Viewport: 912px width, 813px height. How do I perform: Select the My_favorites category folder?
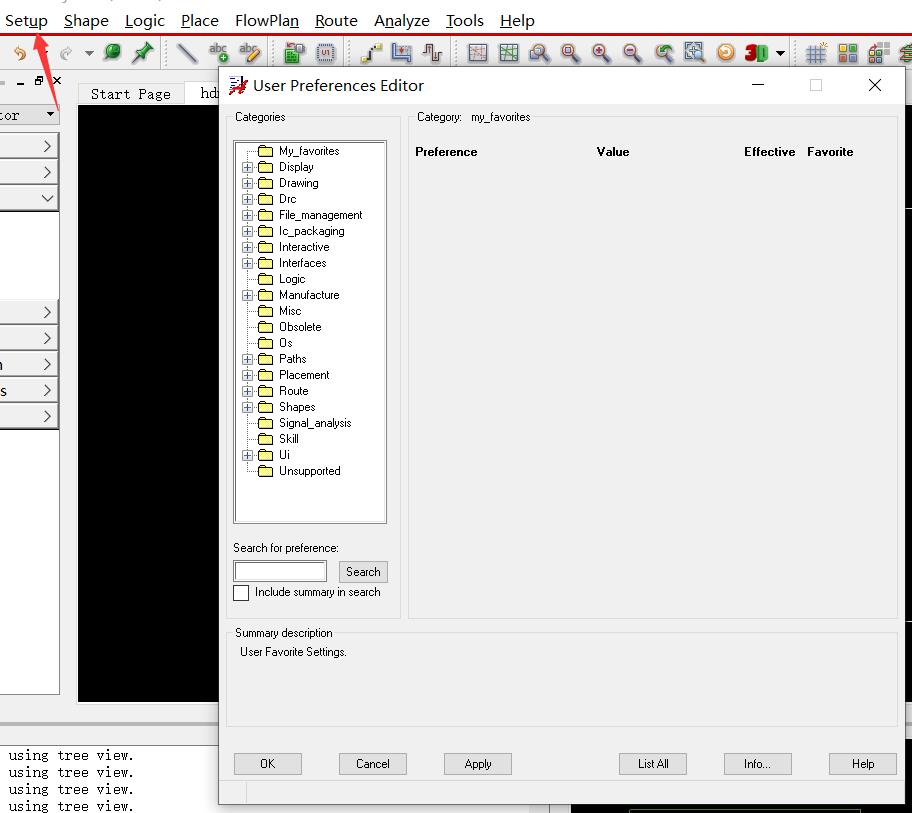tap(298, 151)
